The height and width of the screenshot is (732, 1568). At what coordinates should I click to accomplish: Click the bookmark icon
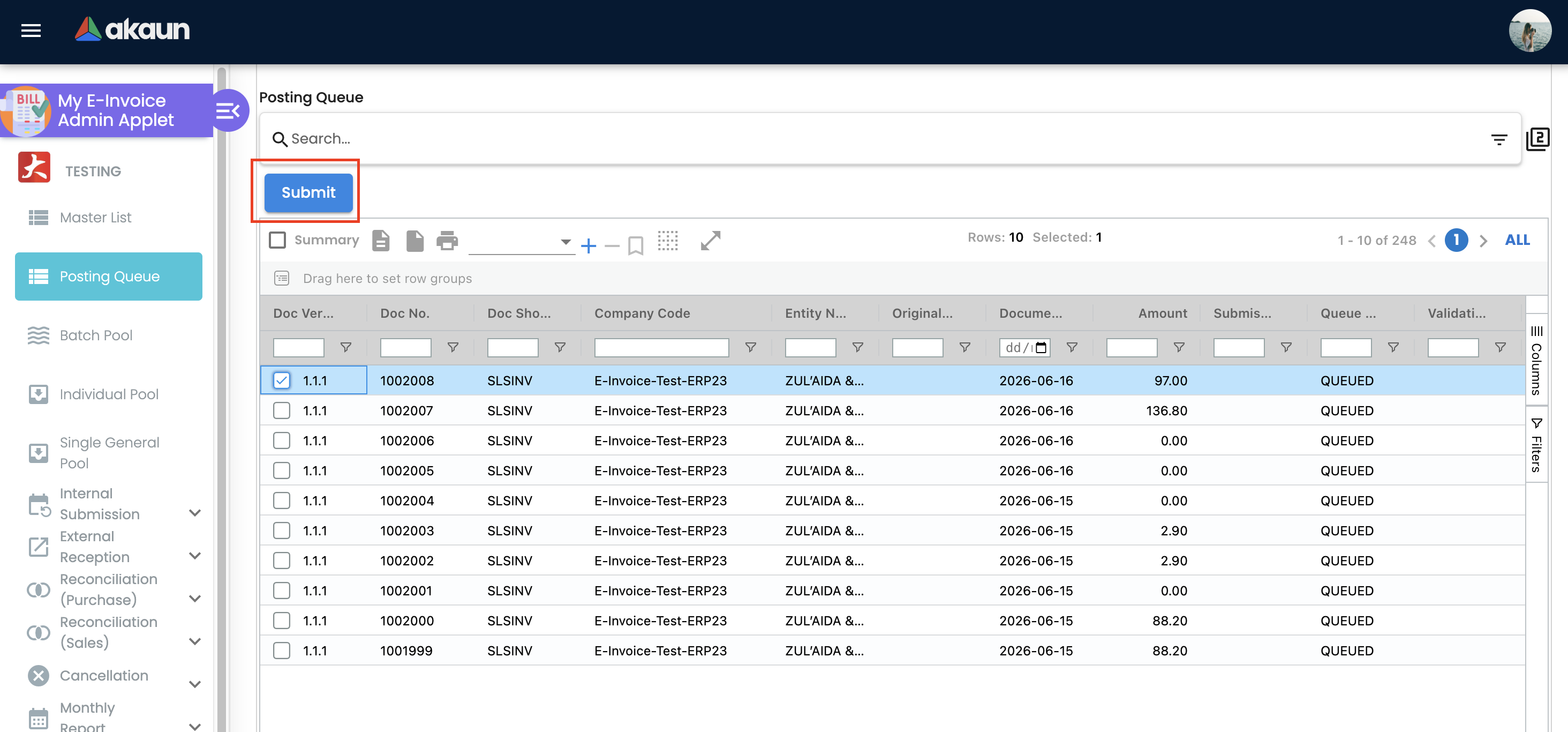tap(636, 246)
